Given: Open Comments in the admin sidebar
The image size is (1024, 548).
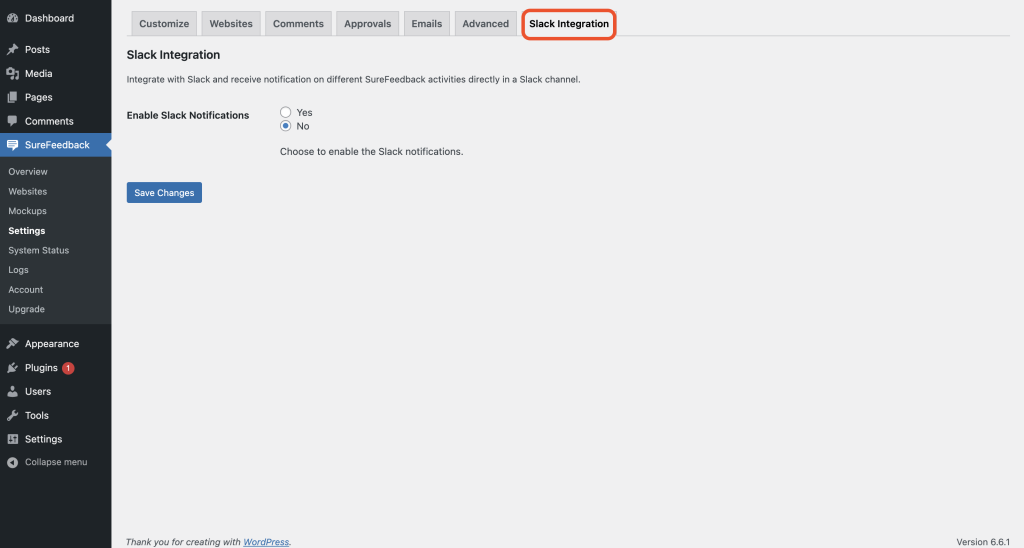Looking at the screenshot, I should pos(49,121).
